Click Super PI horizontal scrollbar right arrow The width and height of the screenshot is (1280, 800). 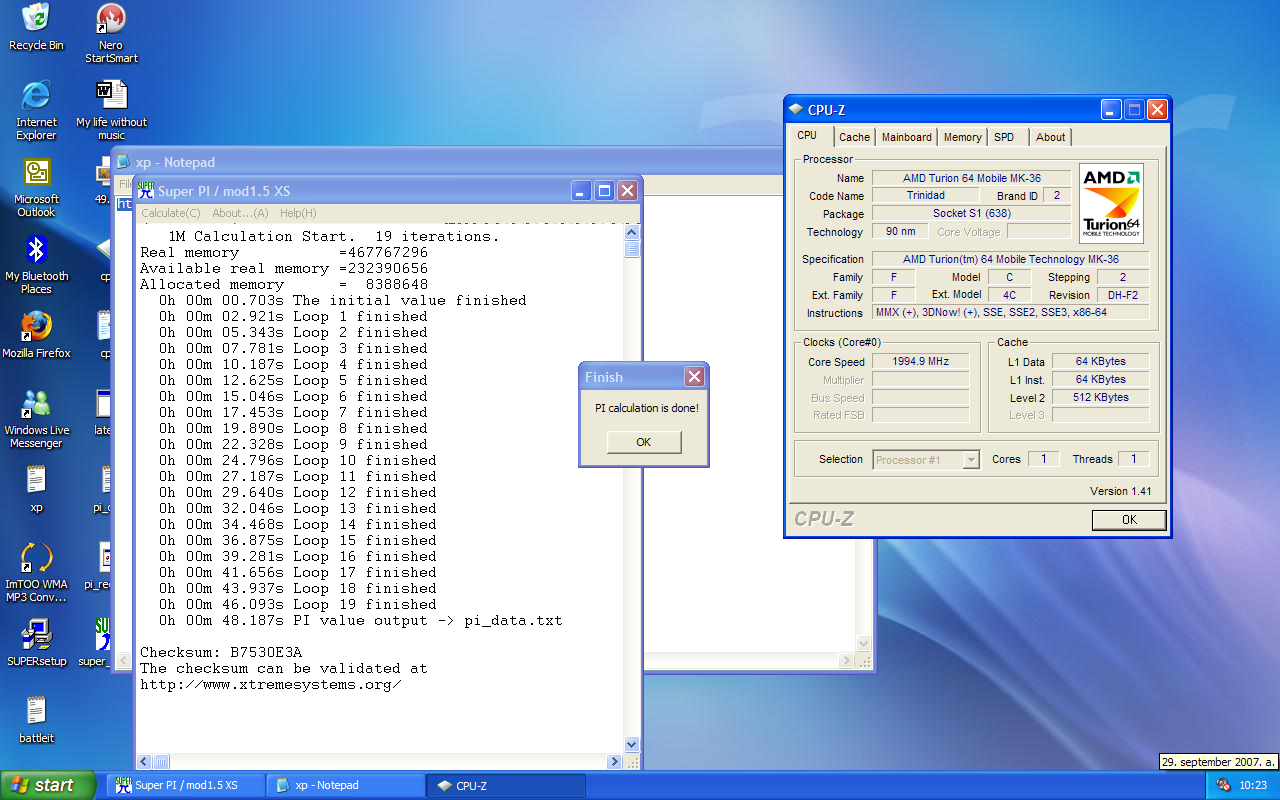614,762
